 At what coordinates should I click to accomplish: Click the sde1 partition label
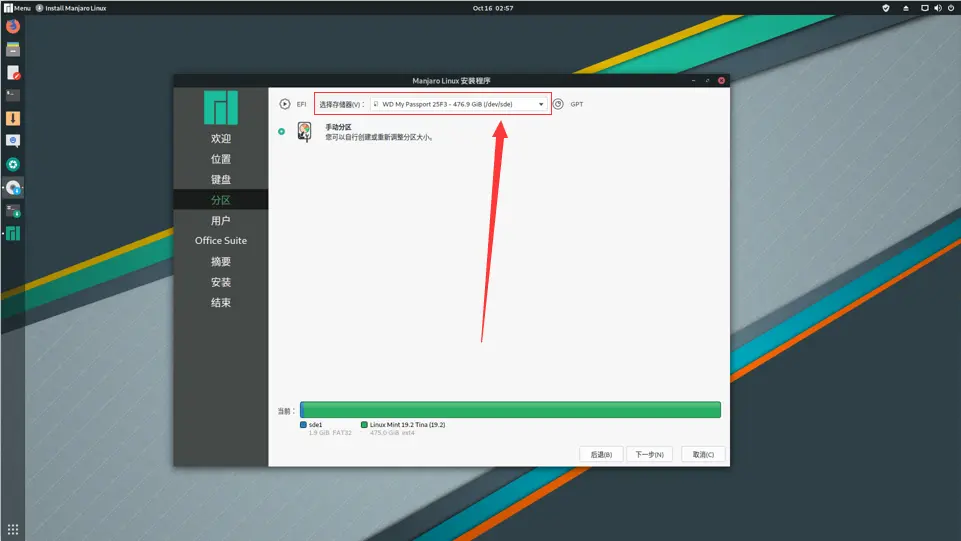[x=316, y=425]
